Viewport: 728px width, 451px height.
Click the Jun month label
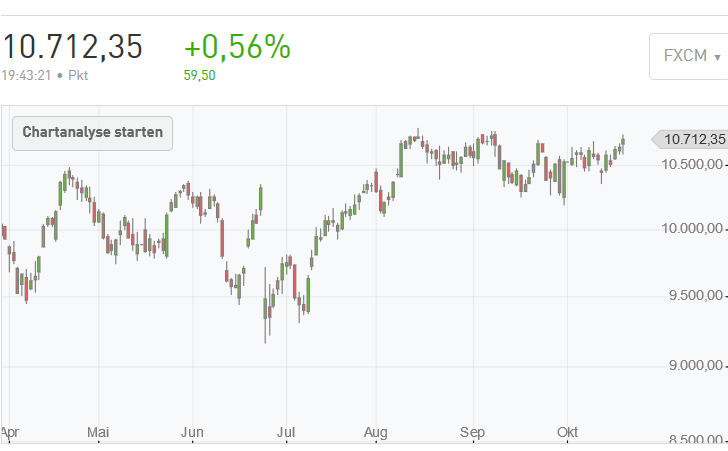(192, 432)
